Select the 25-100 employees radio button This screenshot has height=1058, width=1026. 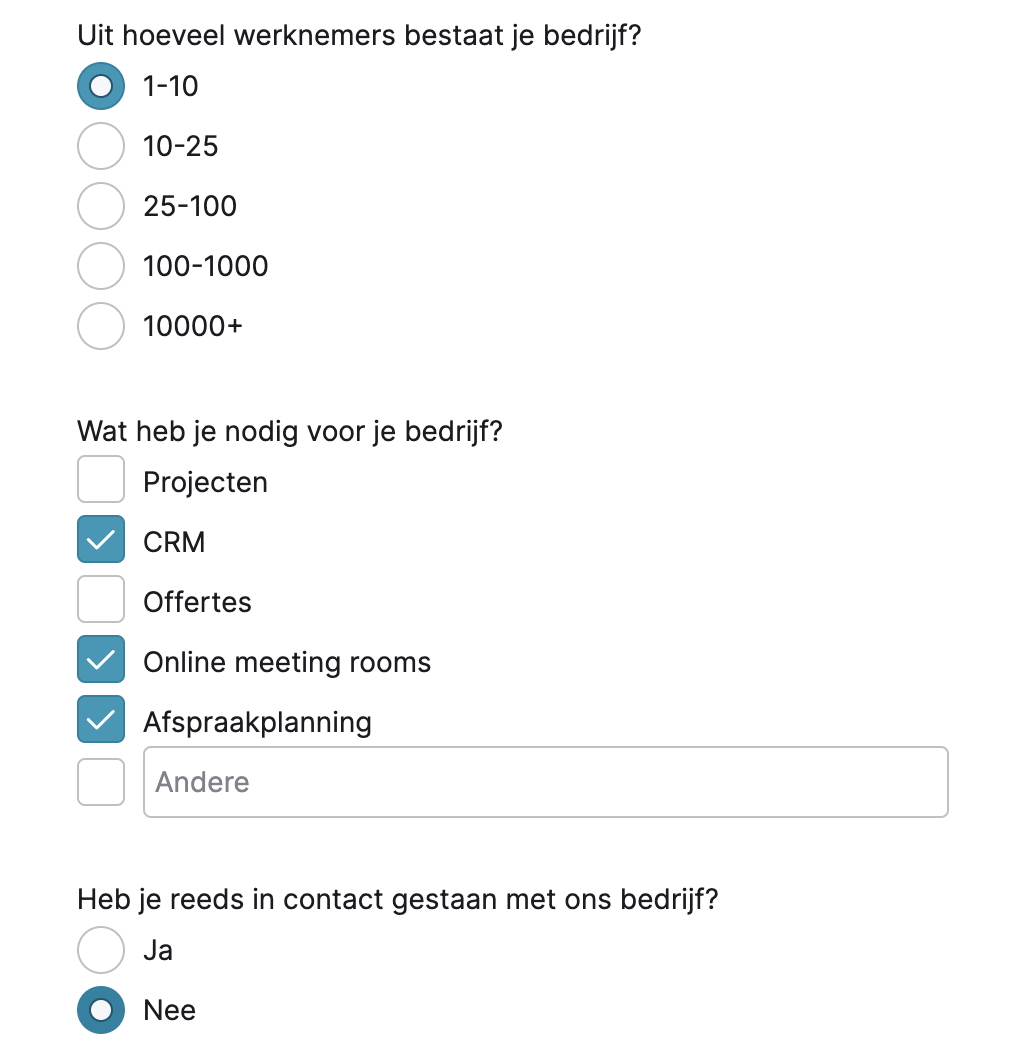[x=101, y=207]
